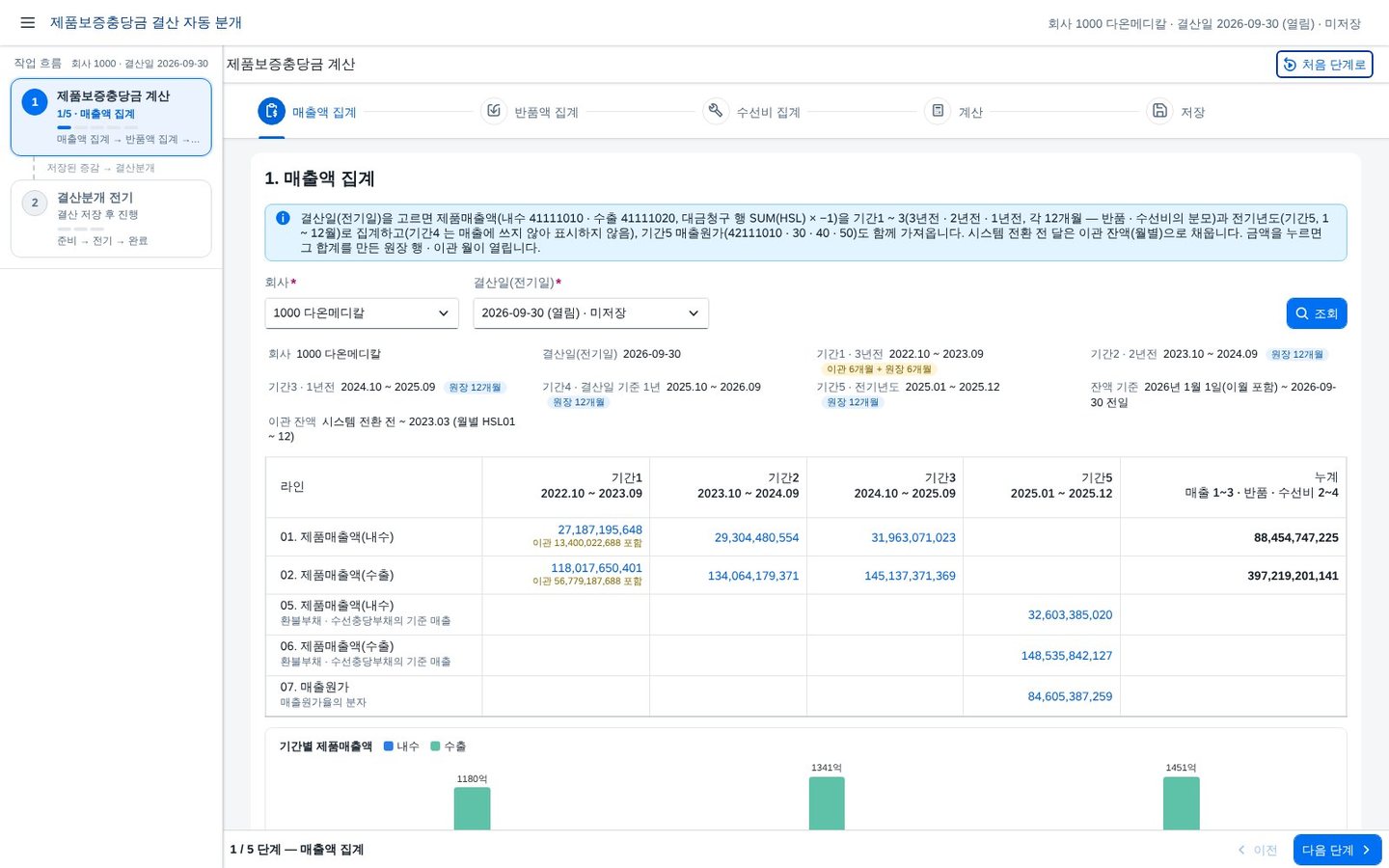Image resolution: width=1389 pixels, height=868 pixels.
Task: Click the step 2 number badge in sidebar
Action: click(35, 203)
